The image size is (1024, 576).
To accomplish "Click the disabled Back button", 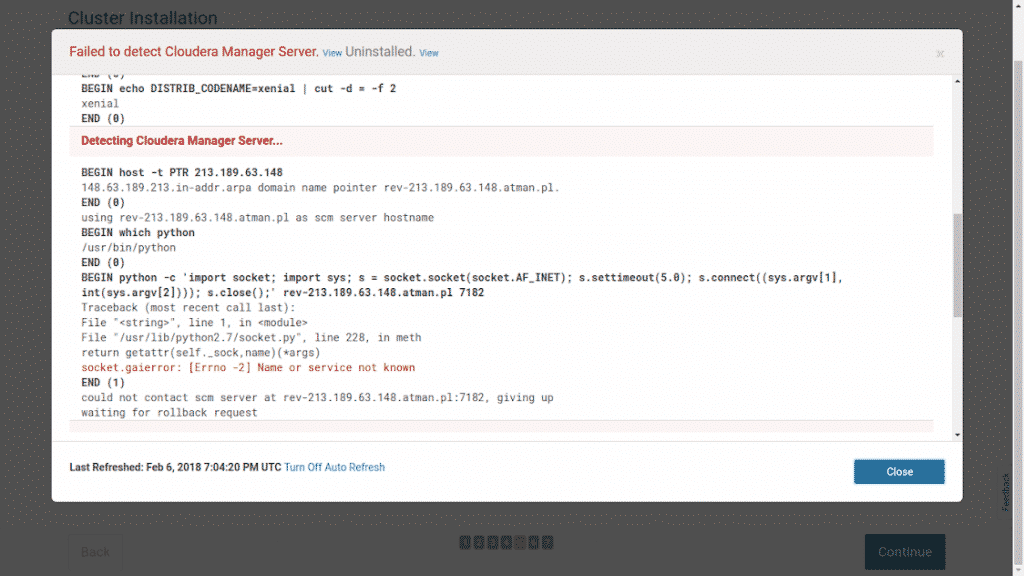I will [94, 551].
